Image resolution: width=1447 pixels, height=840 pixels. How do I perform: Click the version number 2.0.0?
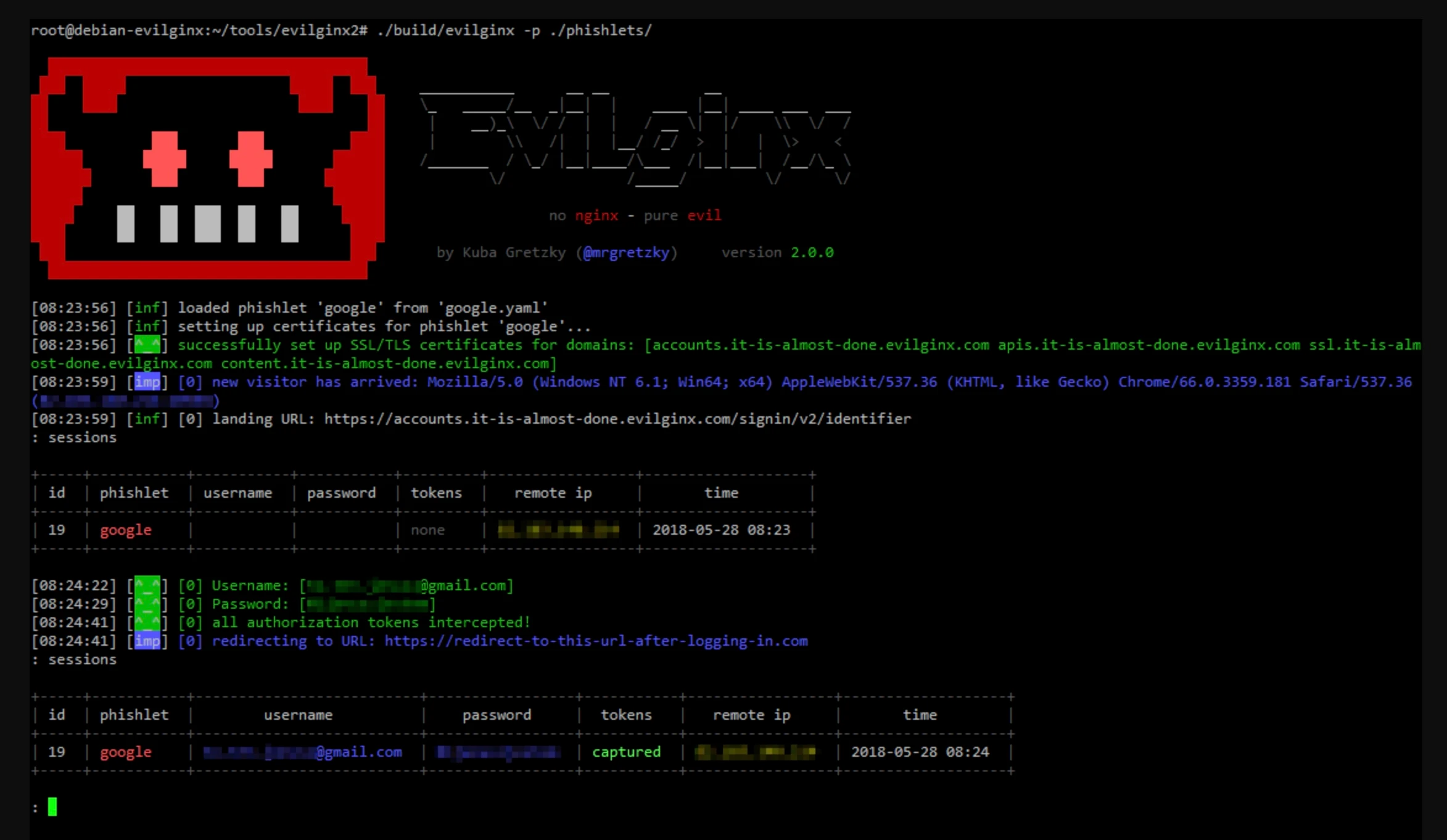(812, 252)
